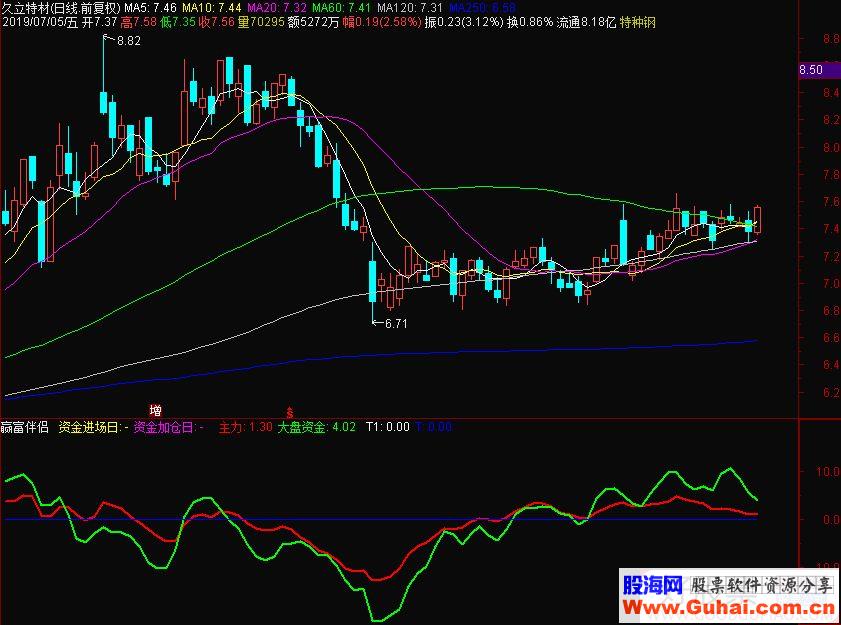The height and width of the screenshot is (625, 841).
Task: Select the green MA60: 7.41 label
Action: point(342,8)
